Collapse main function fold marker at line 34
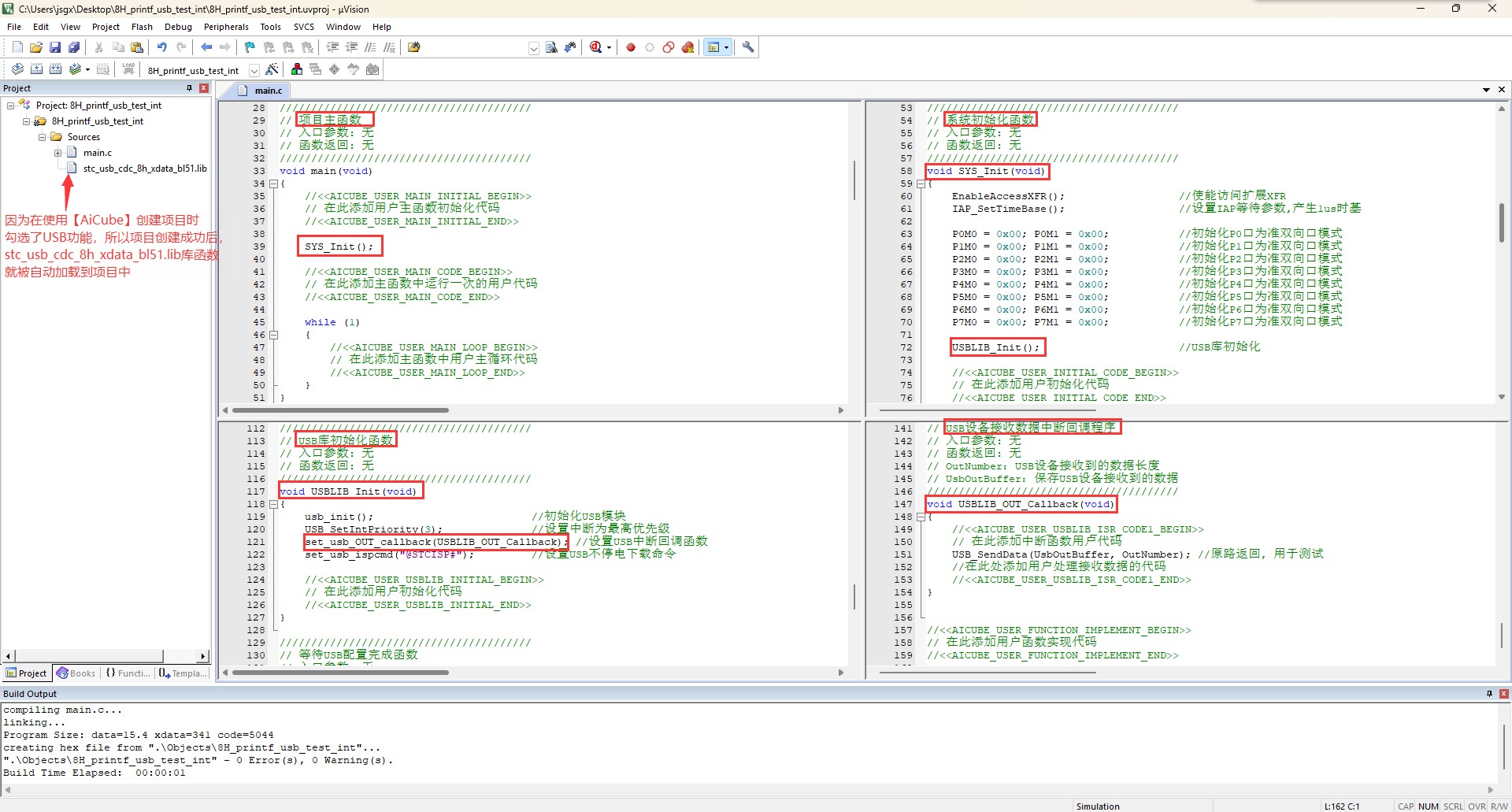 tap(273, 184)
